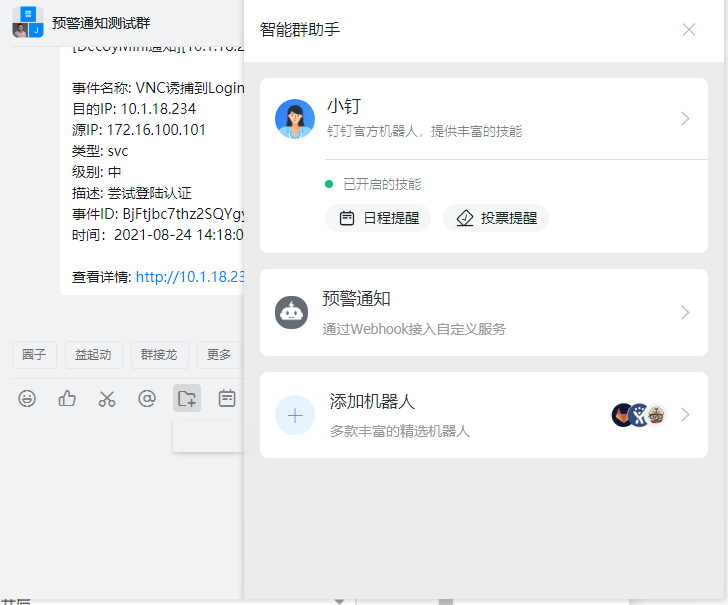Expand the 预警通知 webhook robot chevron
This screenshot has height=605, width=728.
(x=685, y=312)
